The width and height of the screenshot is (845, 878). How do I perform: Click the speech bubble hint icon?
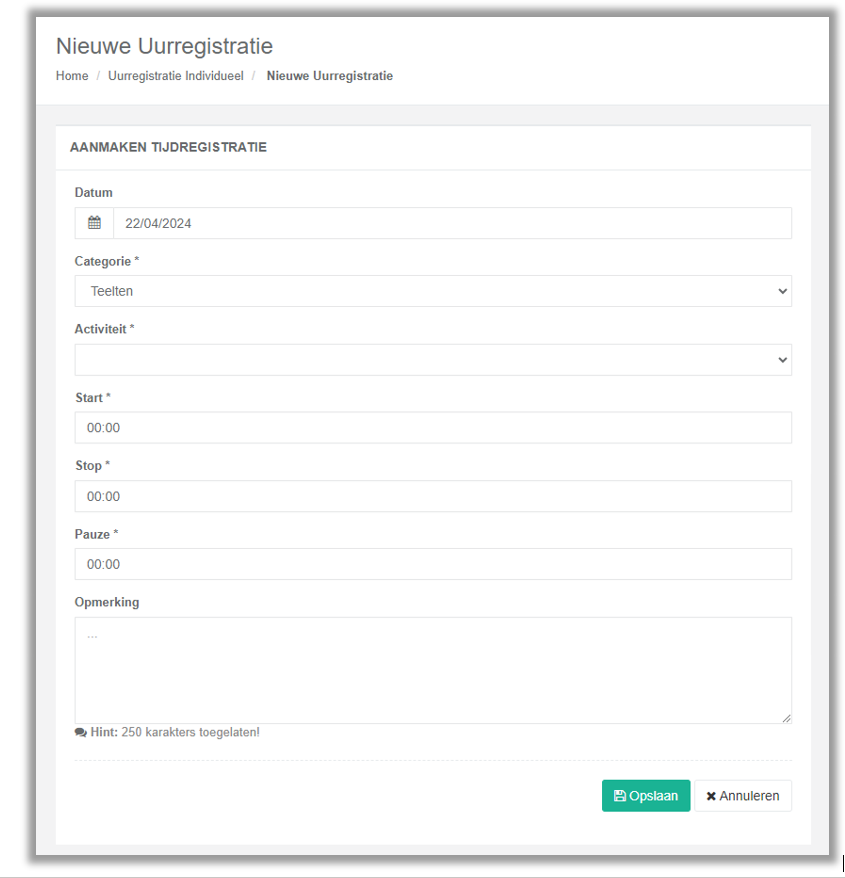coord(81,732)
